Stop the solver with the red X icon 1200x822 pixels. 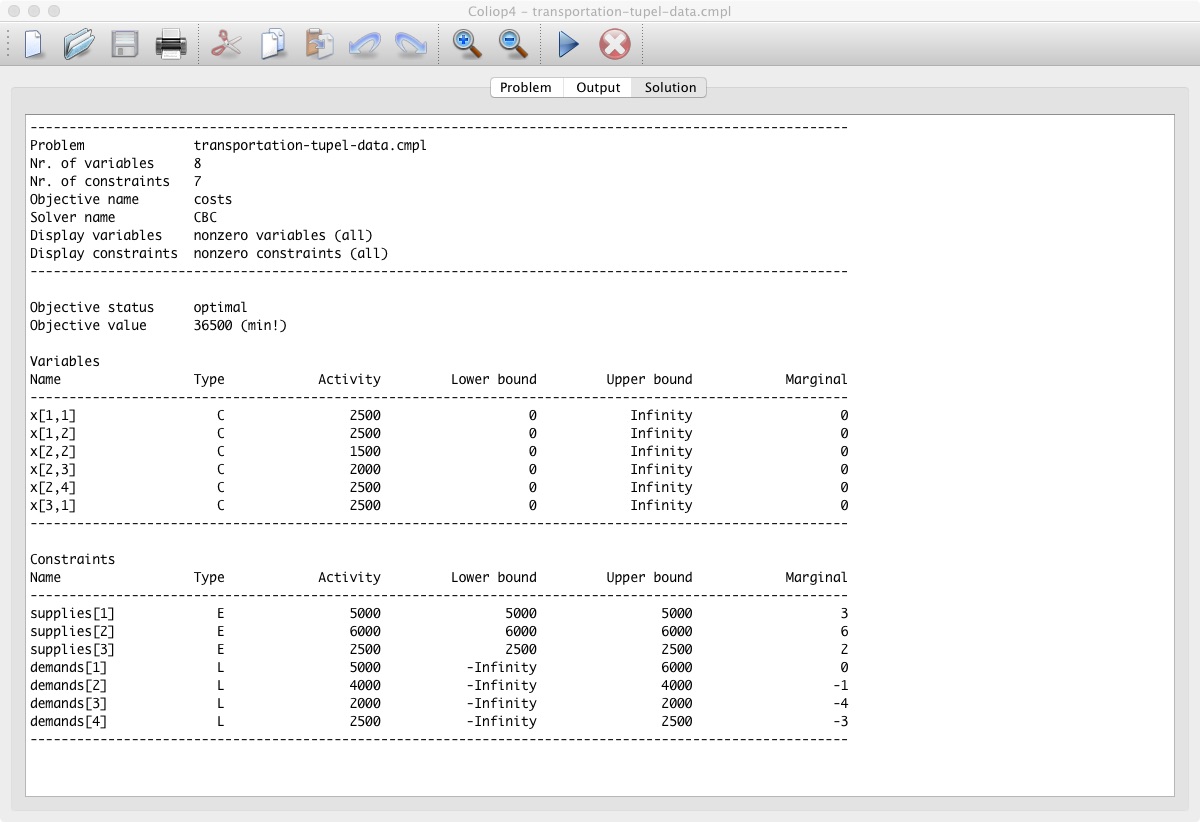click(x=614, y=45)
